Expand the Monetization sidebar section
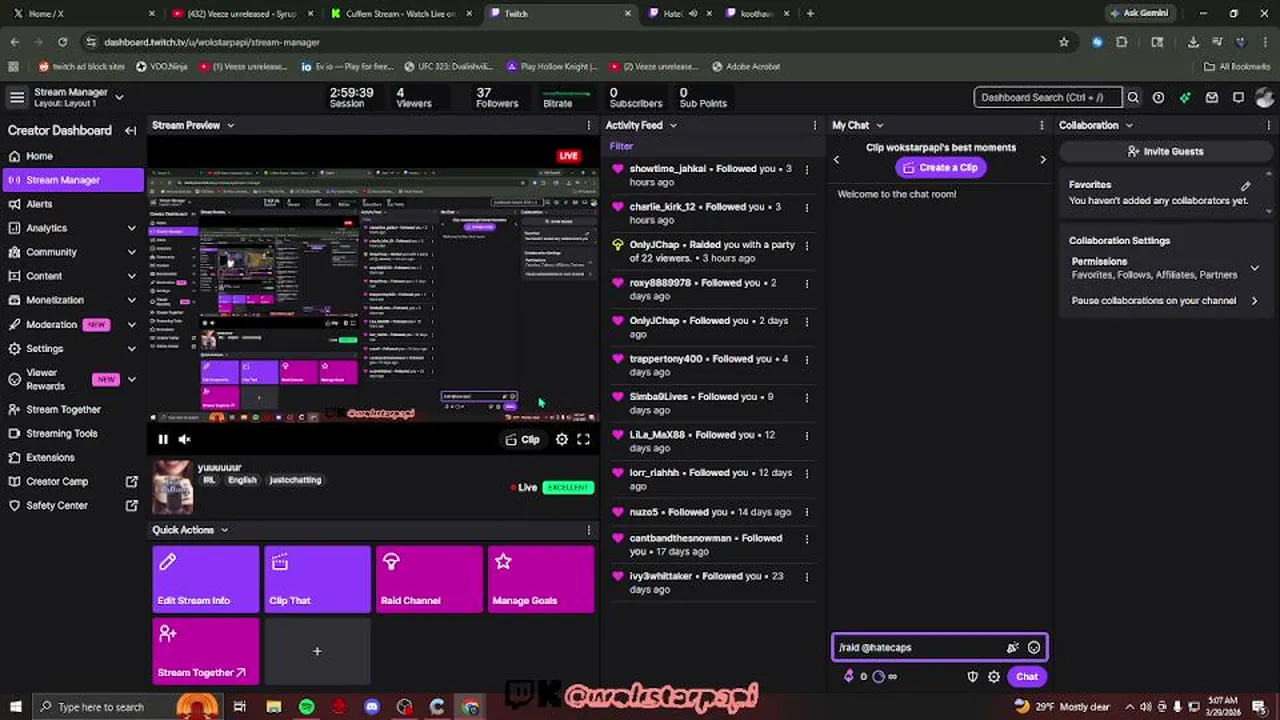 [x=131, y=300]
